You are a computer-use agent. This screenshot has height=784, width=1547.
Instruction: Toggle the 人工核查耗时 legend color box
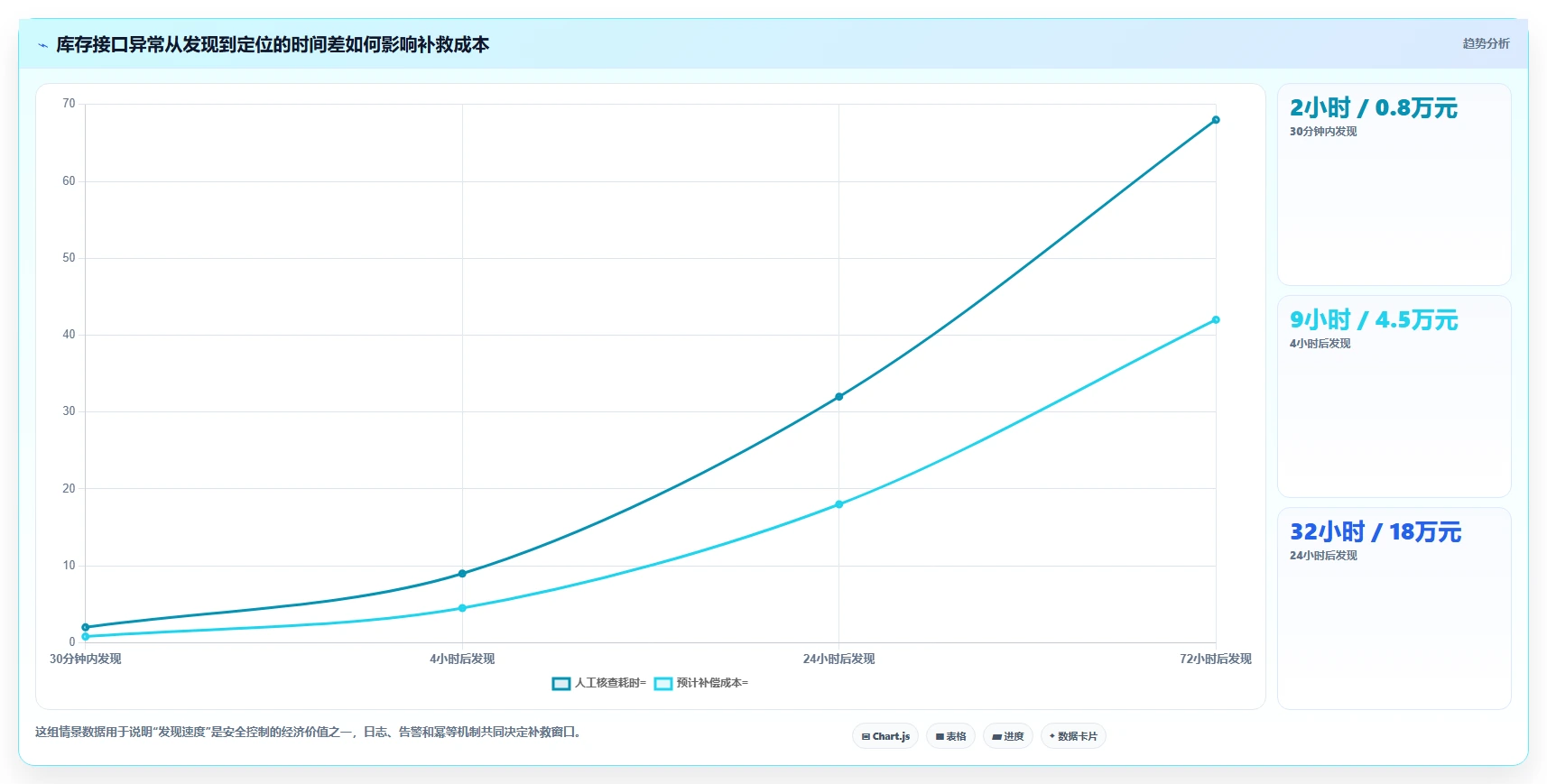(x=560, y=683)
